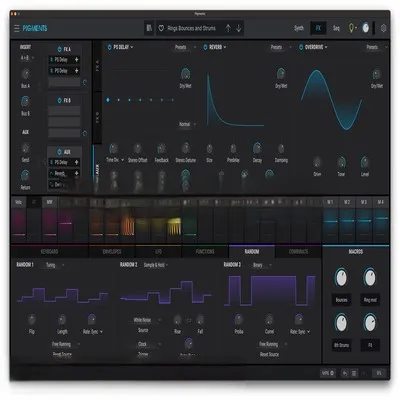
Task: Disable the REVERB effect power button
Action: [x=205, y=47]
